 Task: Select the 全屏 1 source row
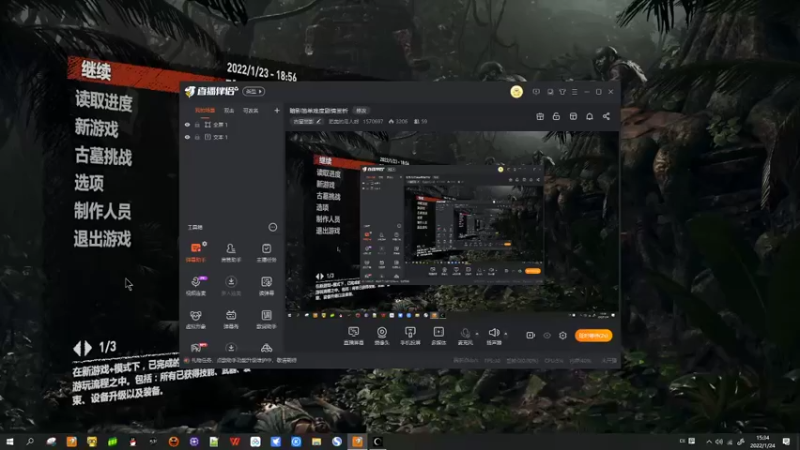(232, 124)
